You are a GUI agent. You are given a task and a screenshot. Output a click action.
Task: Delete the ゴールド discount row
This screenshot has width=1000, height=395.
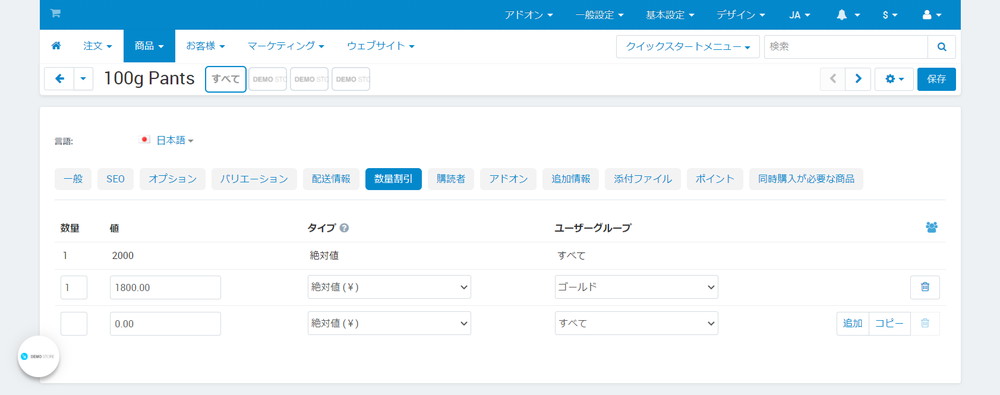pyautogui.click(x=925, y=287)
